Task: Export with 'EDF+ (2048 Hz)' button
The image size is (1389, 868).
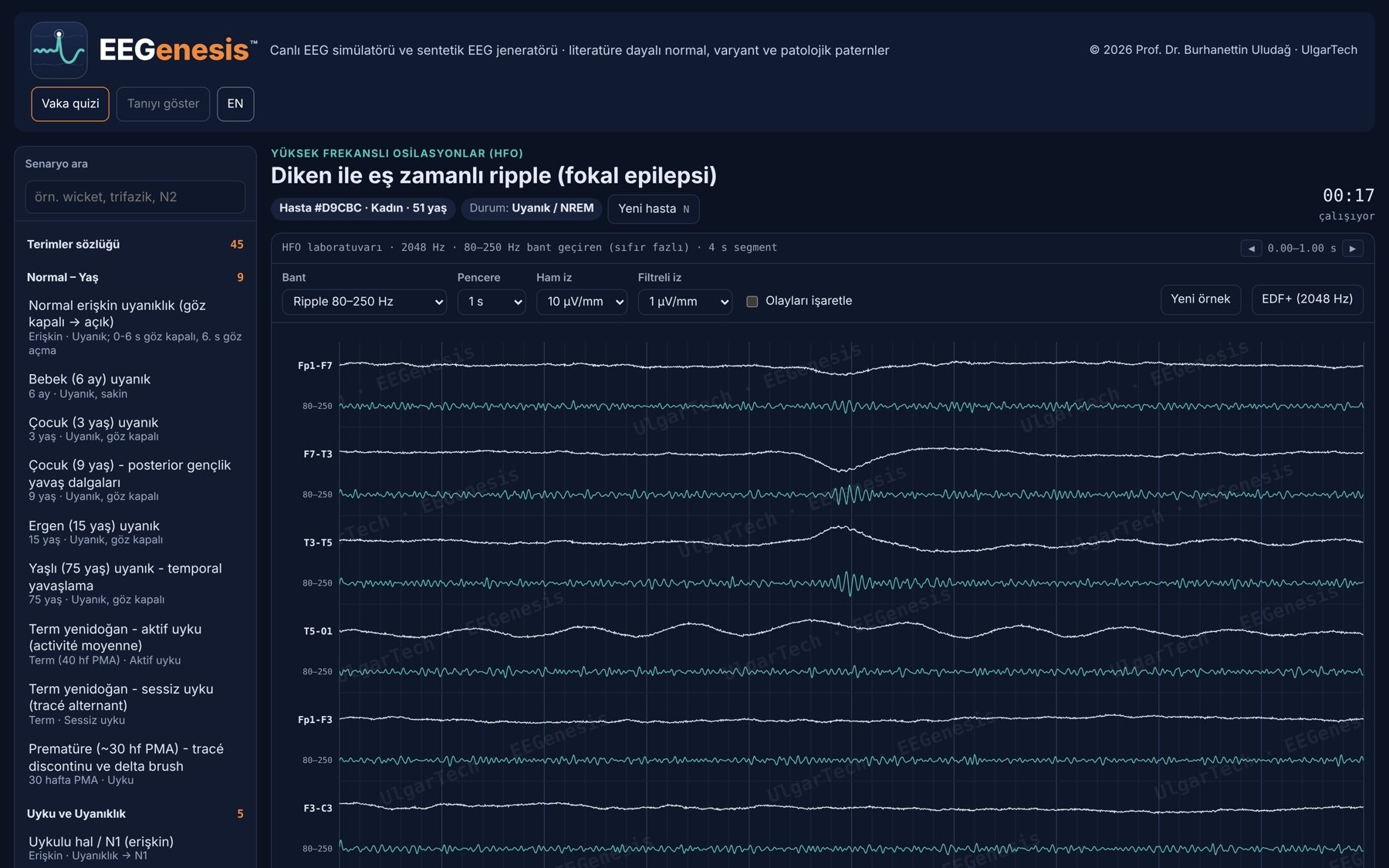Action: click(1307, 299)
